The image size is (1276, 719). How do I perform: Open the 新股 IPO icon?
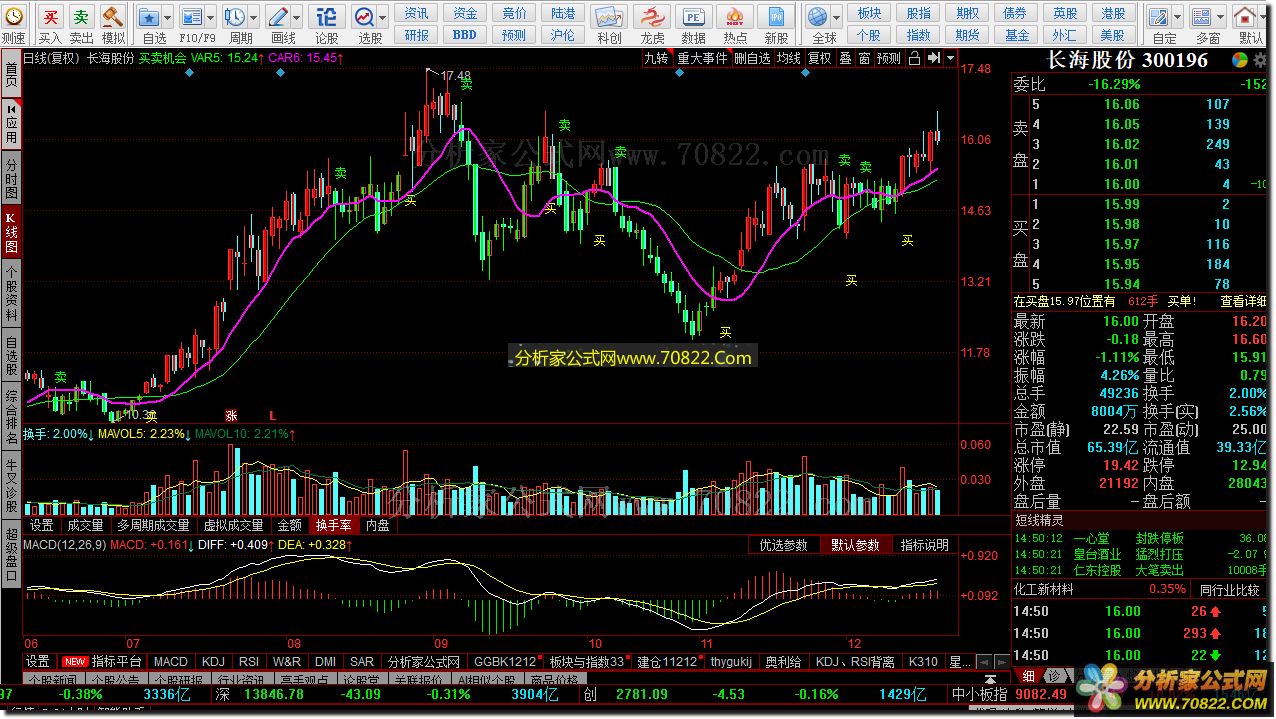coord(776,17)
